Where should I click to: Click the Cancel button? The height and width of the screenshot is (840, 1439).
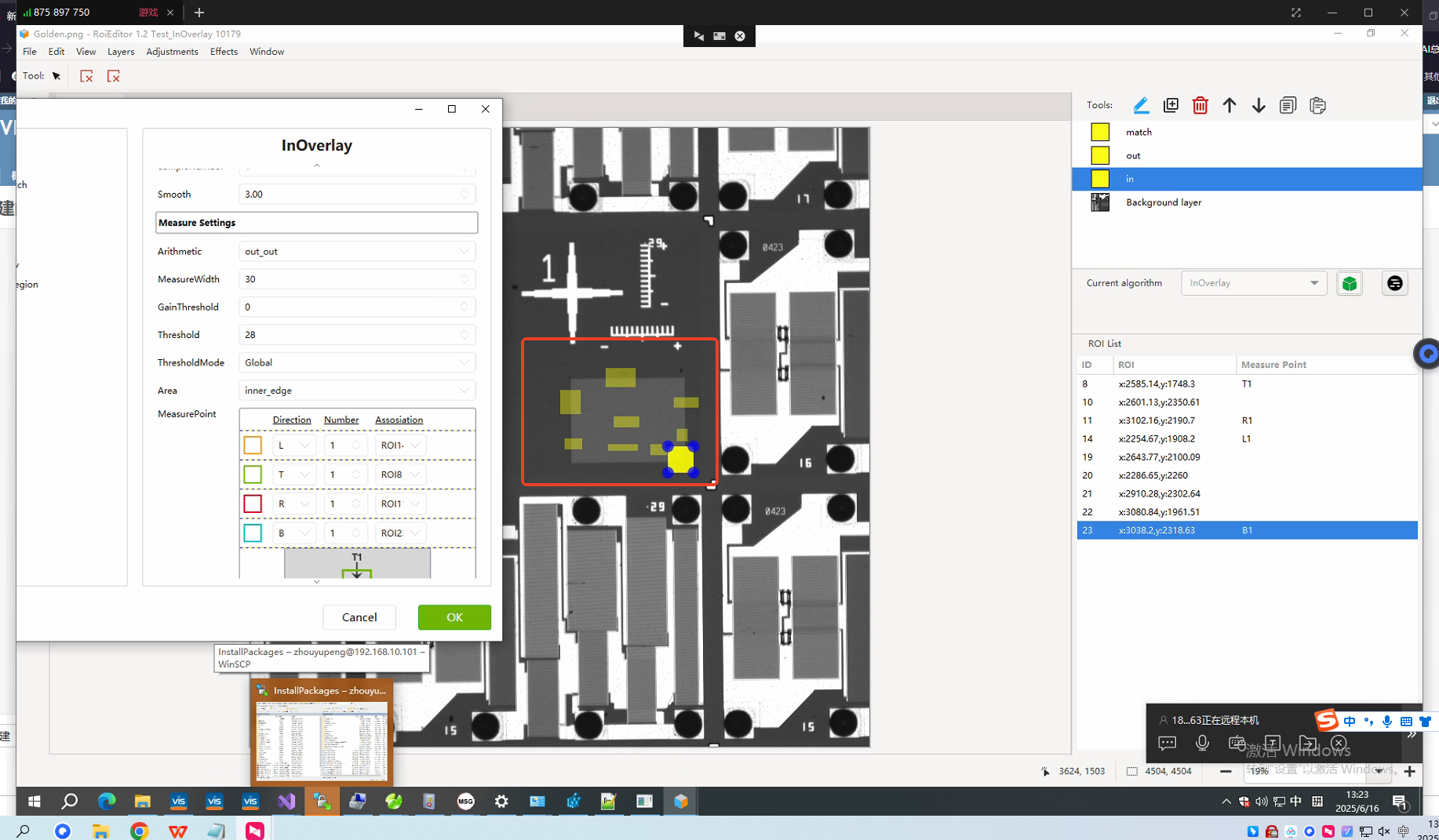[359, 617]
